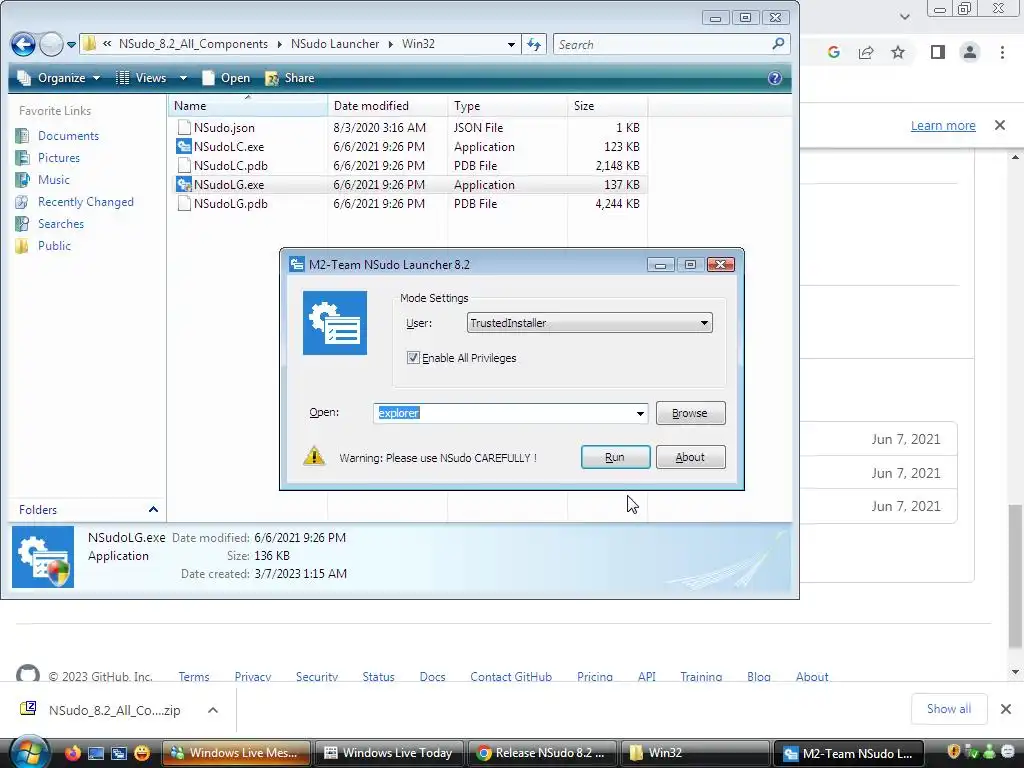This screenshot has height=768, width=1024.
Task: Click the Explorer back navigation arrow
Action: tap(23, 44)
